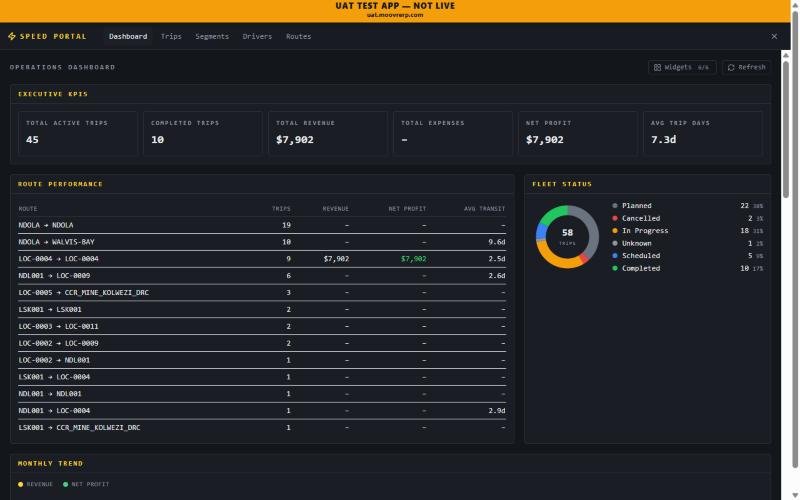The height and width of the screenshot is (500, 800).
Task: Click the Total Expenses KPI card
Action: point(453,133)
